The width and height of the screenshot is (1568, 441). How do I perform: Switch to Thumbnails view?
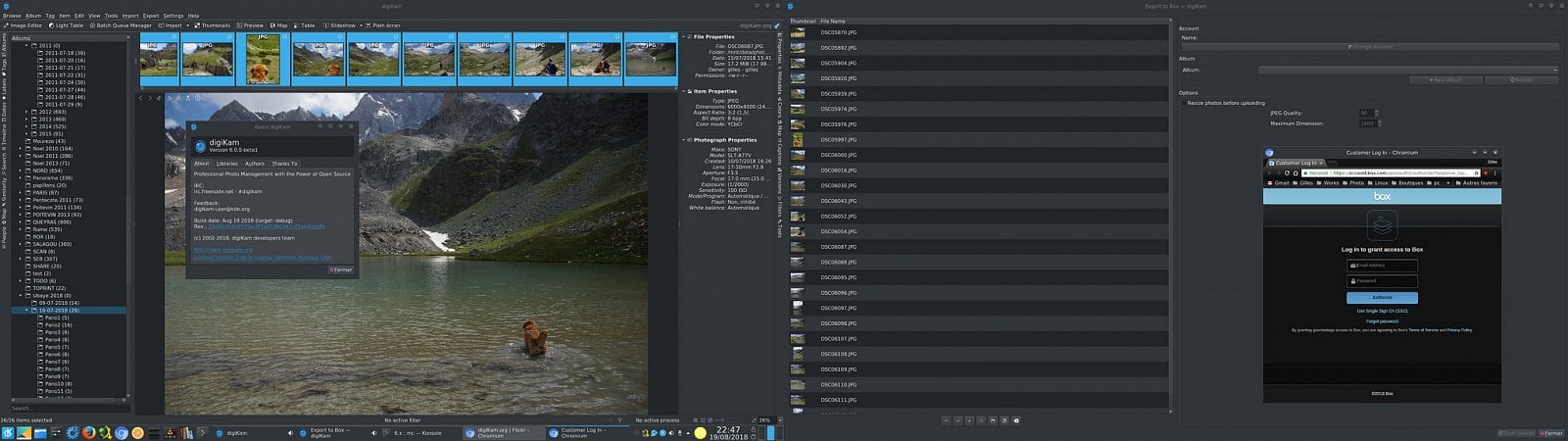point(213,25)
